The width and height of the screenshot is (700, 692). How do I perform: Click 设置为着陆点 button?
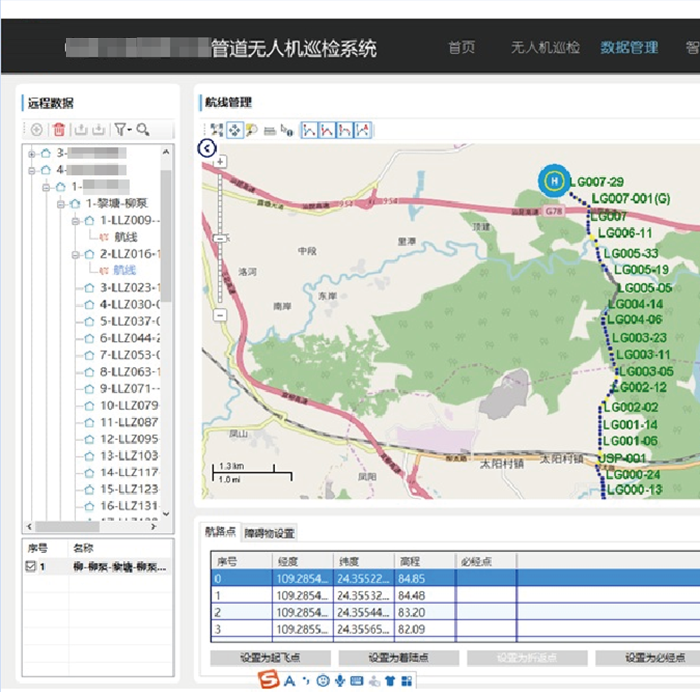click(x=398, y=658)
